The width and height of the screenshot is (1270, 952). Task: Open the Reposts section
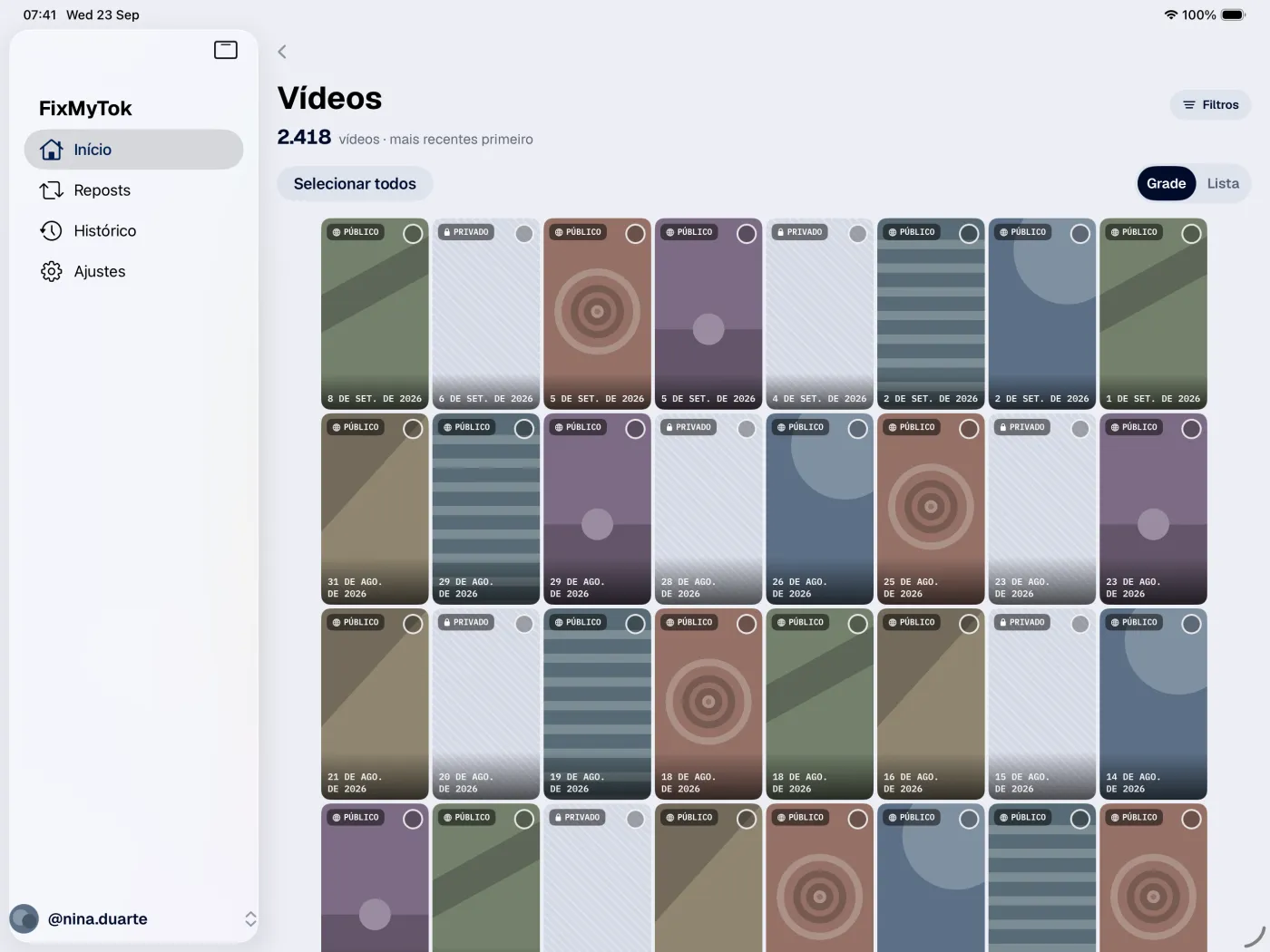133,190
